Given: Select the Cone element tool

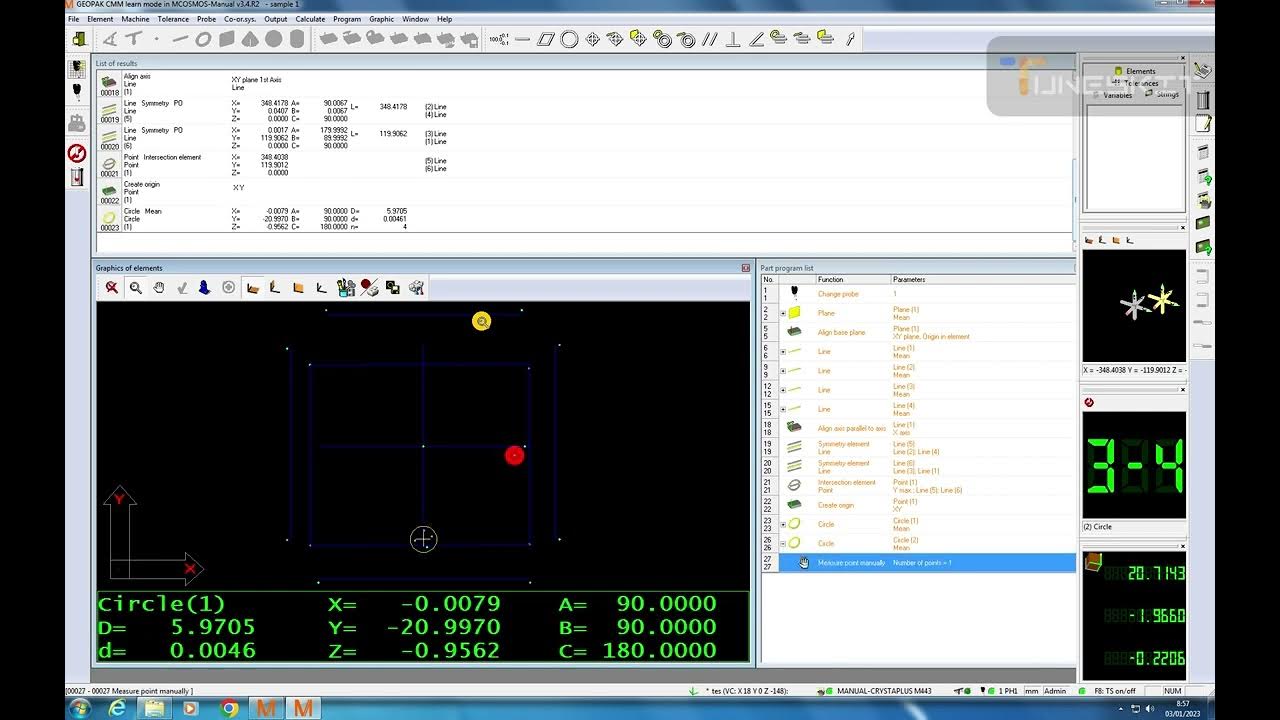Looking at the screenshot, I should tap(250, 39).
